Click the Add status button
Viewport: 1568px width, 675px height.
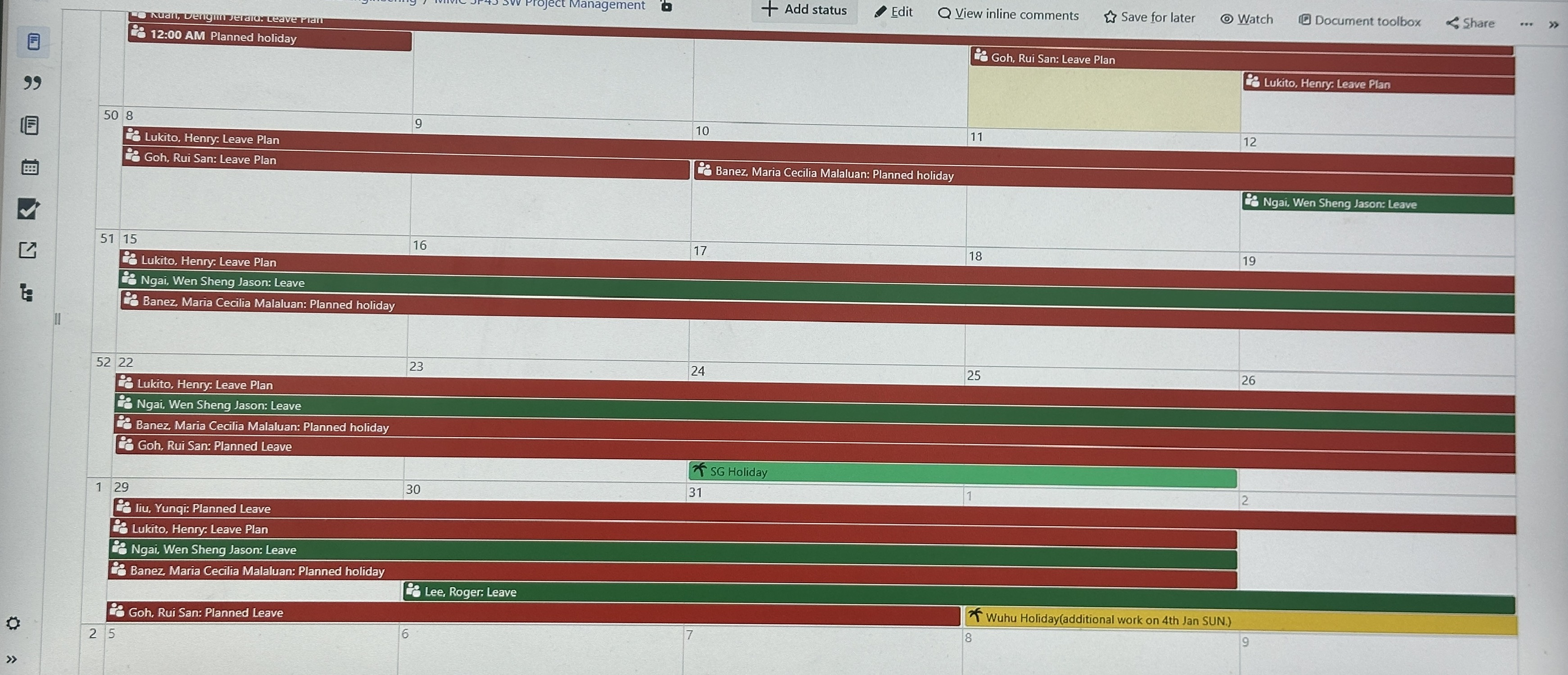(804, 10)
